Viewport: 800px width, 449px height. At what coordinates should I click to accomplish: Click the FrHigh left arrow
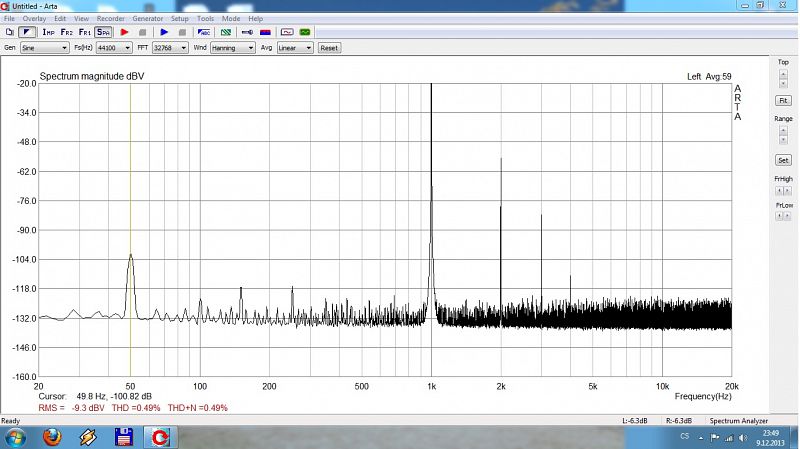tap(779, 191)
